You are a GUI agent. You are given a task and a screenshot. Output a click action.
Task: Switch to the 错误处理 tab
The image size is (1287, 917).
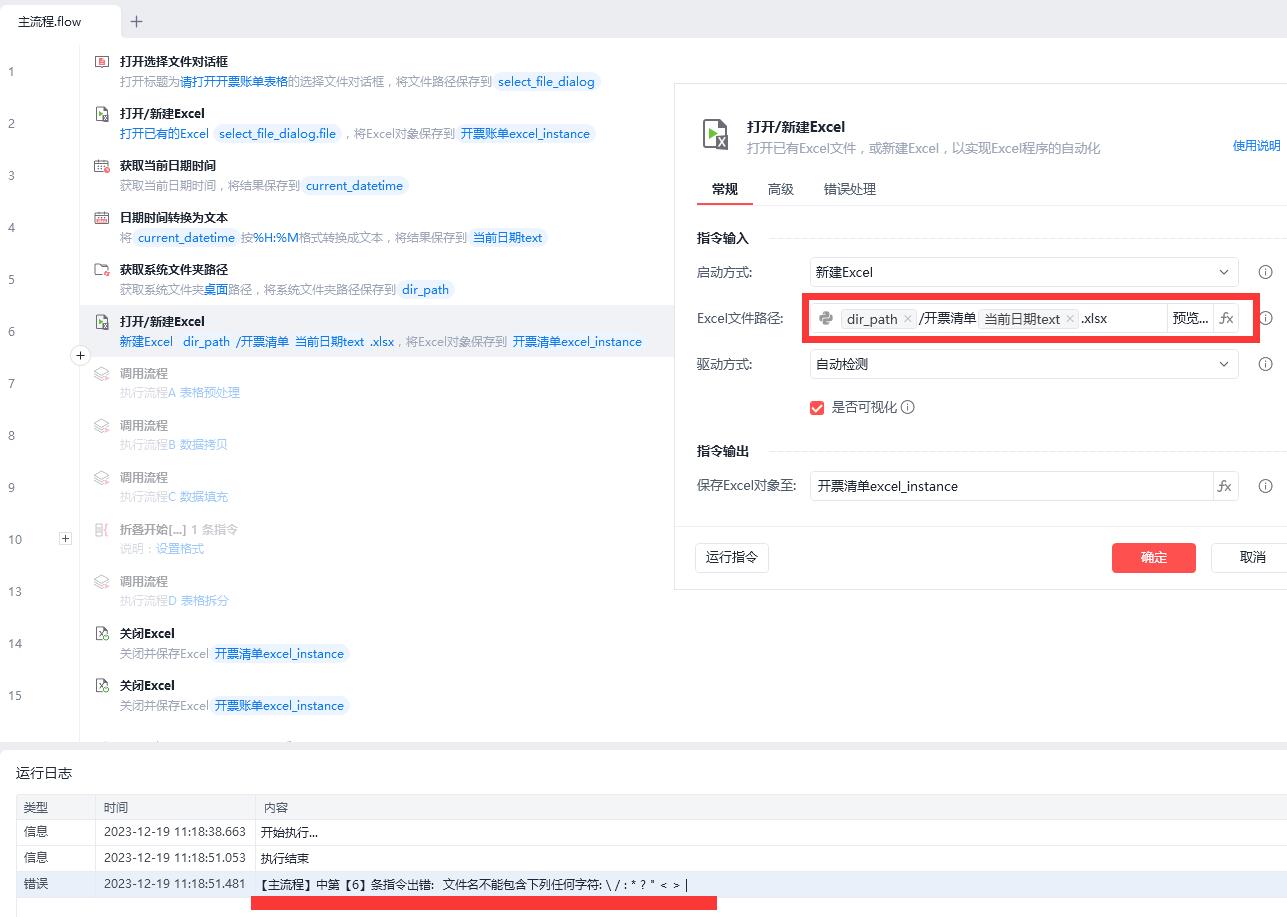click(x=850, y=189)
